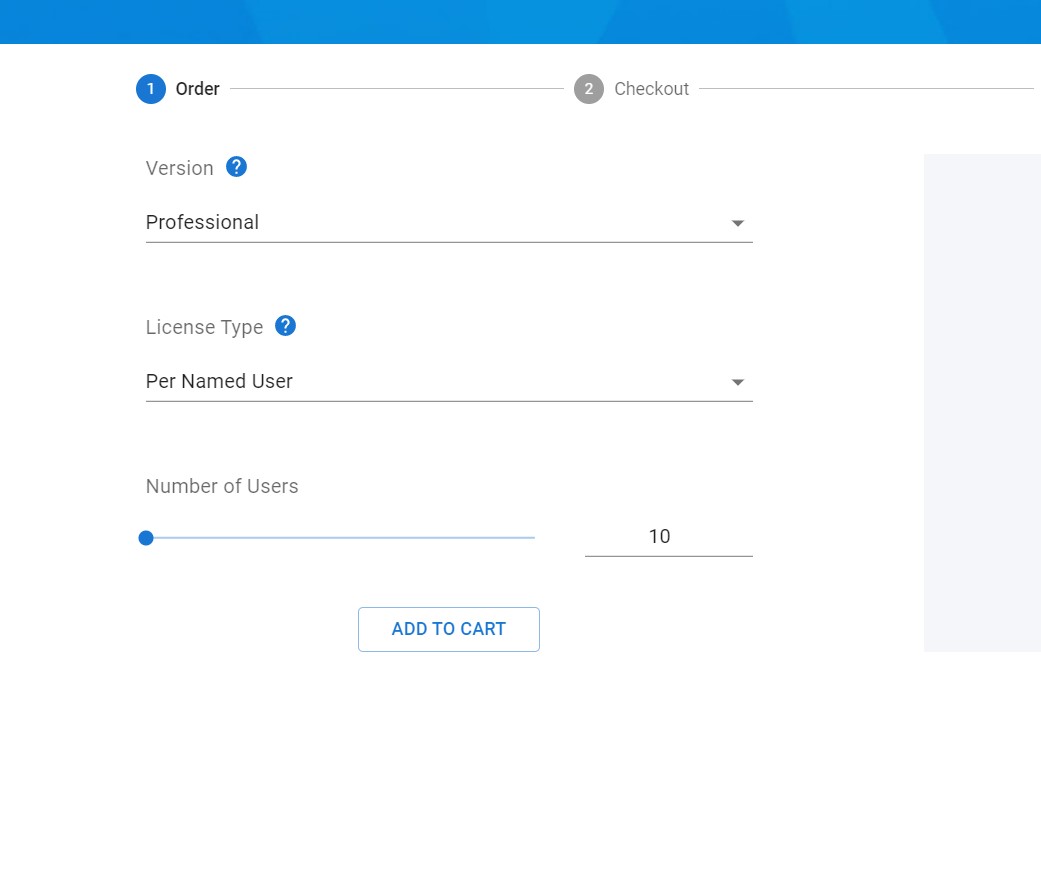This screenshot has width=1041, height=877.
Task: Click the step 1 circle icon
Action: pos(150,89)
